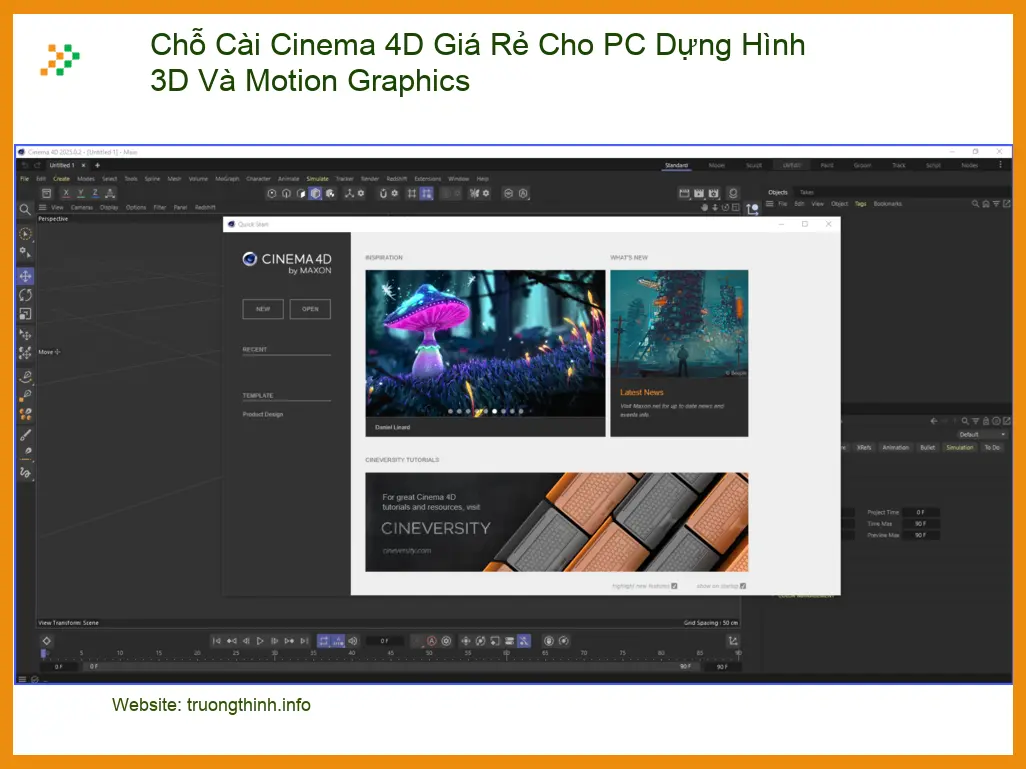This screenshot has height=769, width=1026.
Task: Add a new project tab with plus
Action: point(97,166)
